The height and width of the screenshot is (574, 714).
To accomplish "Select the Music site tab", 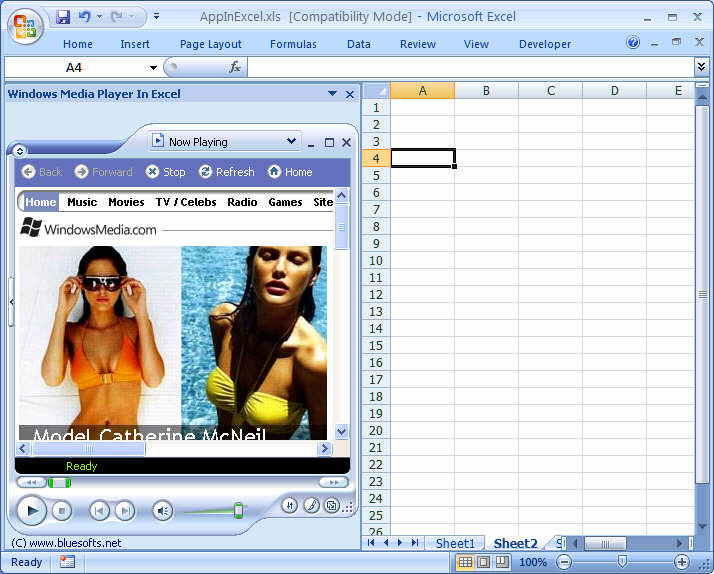I will click(82, 202).
